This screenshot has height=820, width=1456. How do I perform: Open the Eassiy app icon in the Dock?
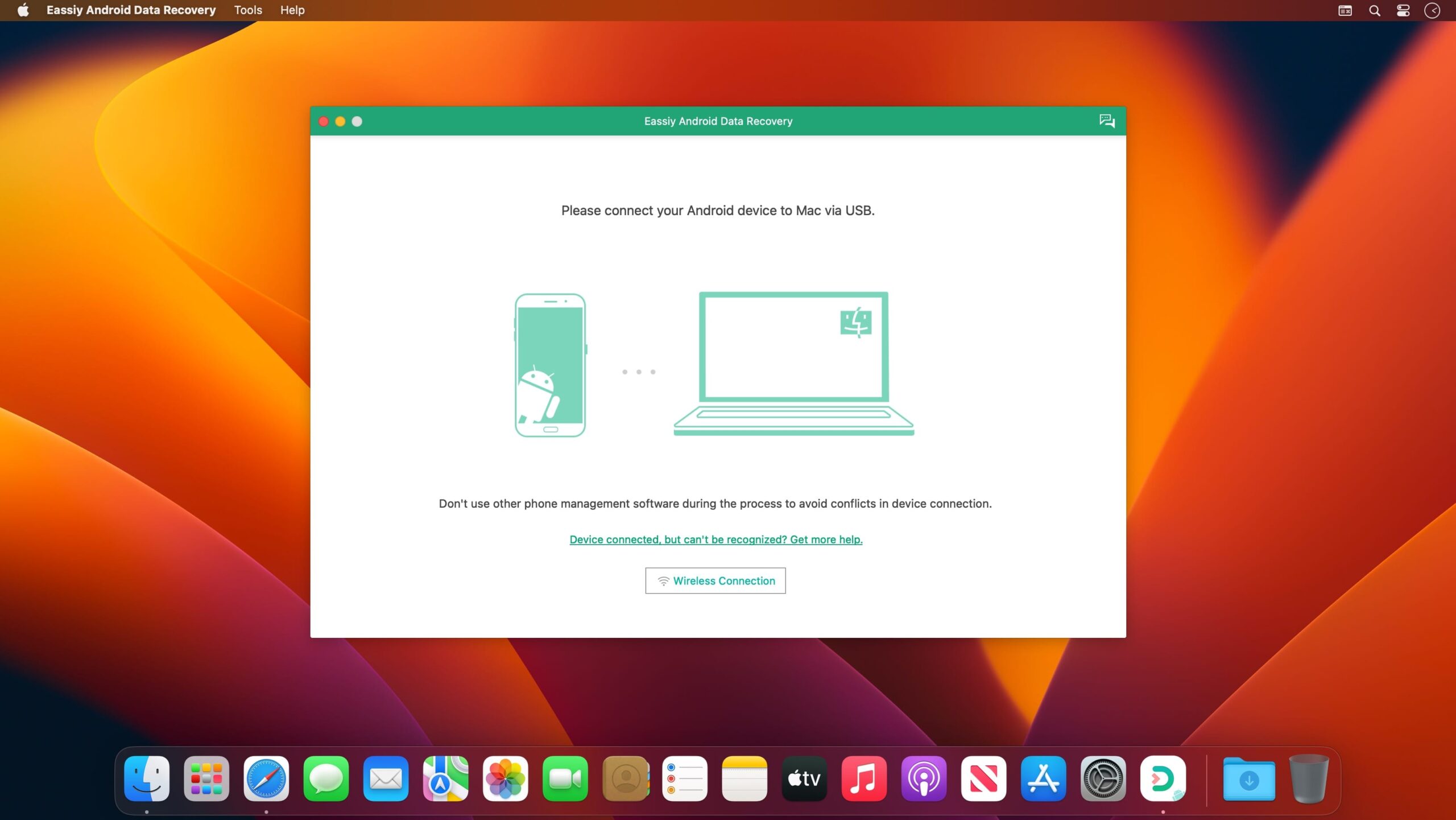pyautogui.click(x=1163, y=778)
